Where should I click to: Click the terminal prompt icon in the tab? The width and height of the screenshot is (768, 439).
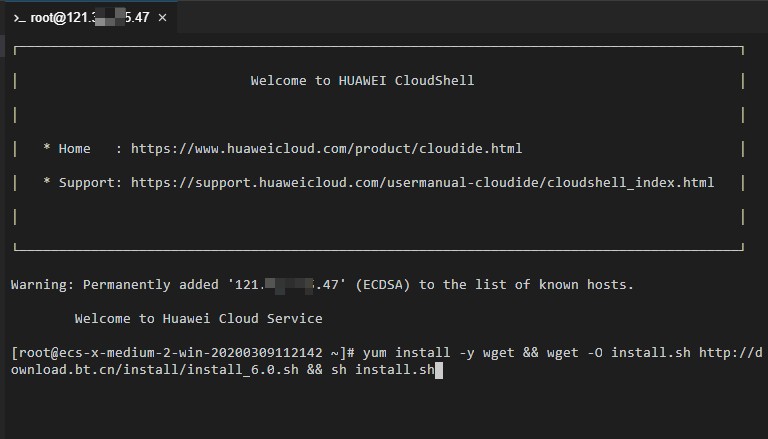(19, 18)
